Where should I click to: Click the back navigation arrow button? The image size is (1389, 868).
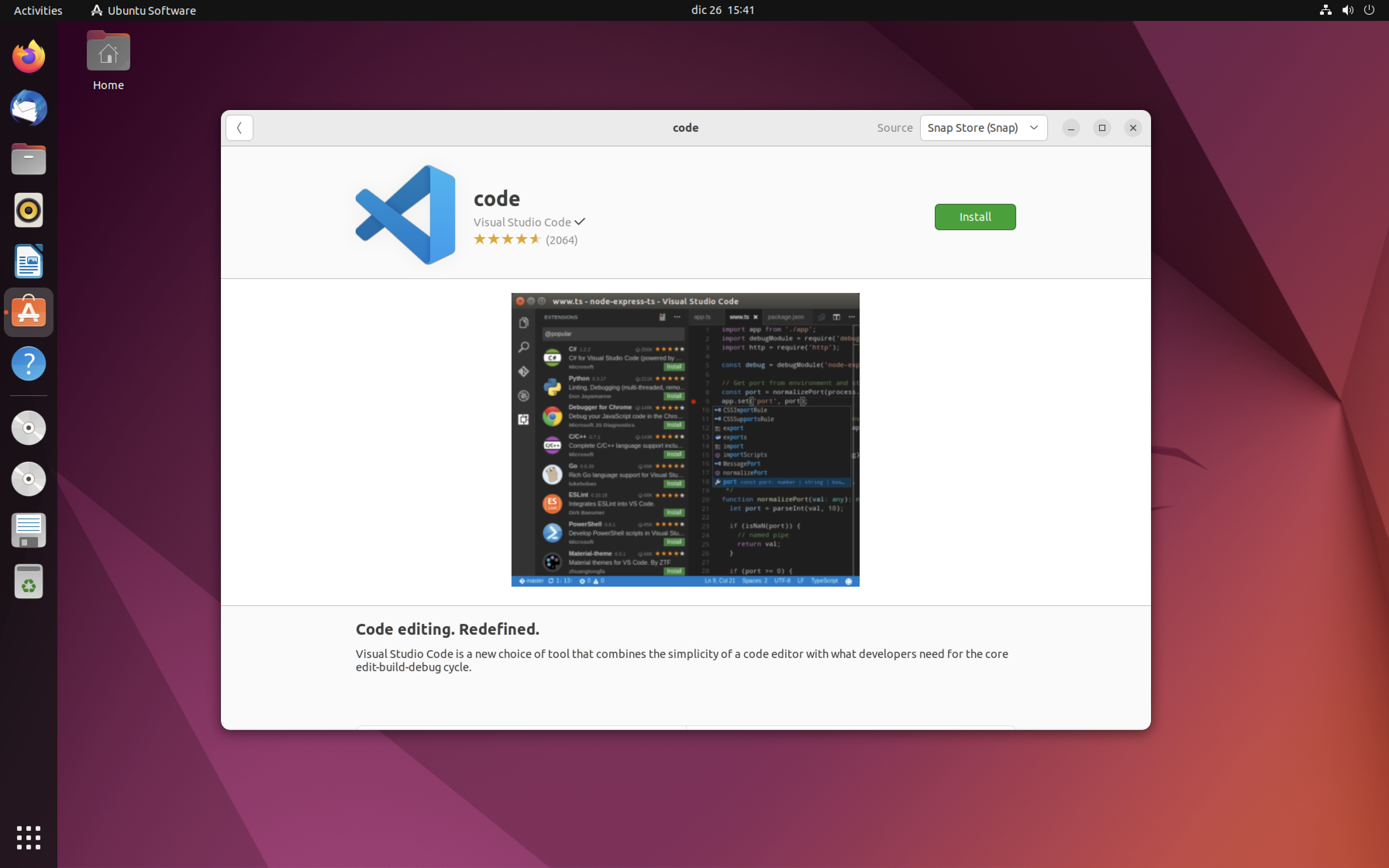pyautogui.click(x=240, y=127)
